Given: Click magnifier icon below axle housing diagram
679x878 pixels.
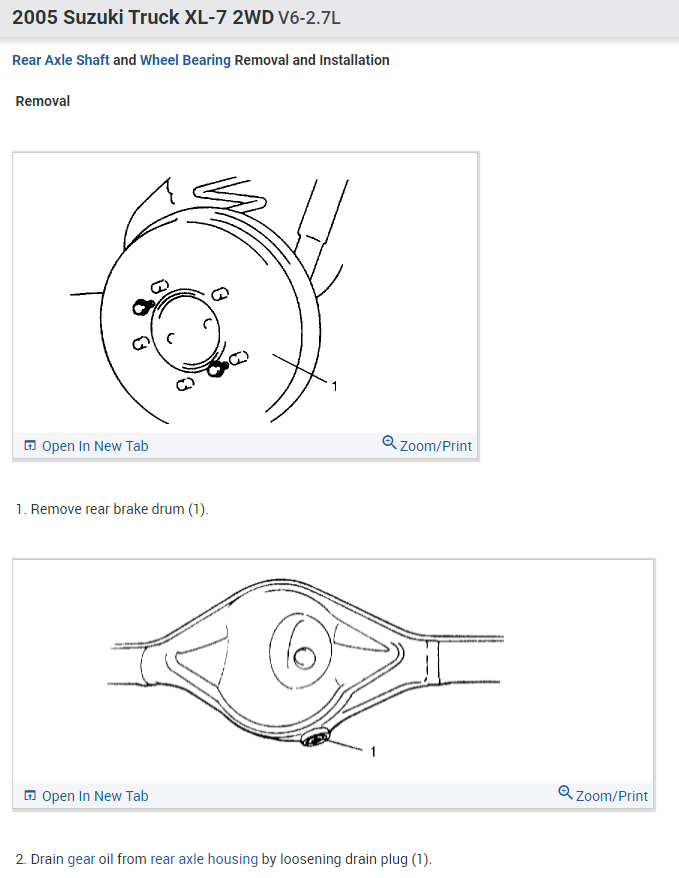Looking at the screenshot, I should click(565, 792).
